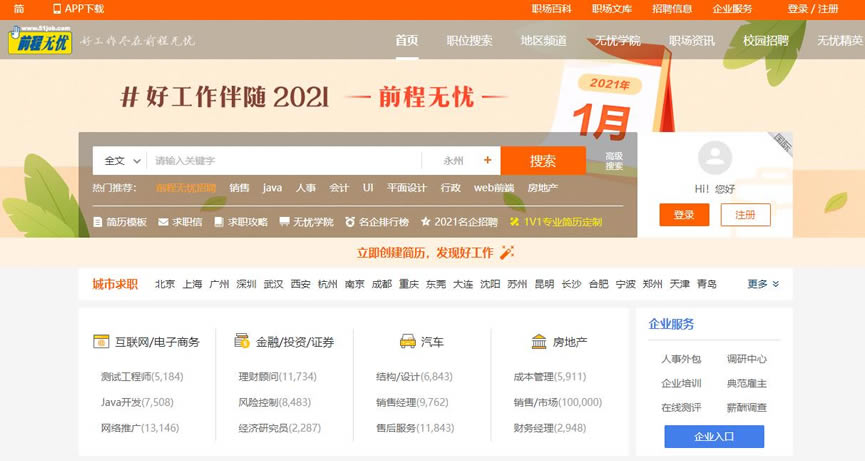The width and height of the screenshot is (865, 461).
Task: Click 登录 / 注册 in top bar
Action: point(813,9)
